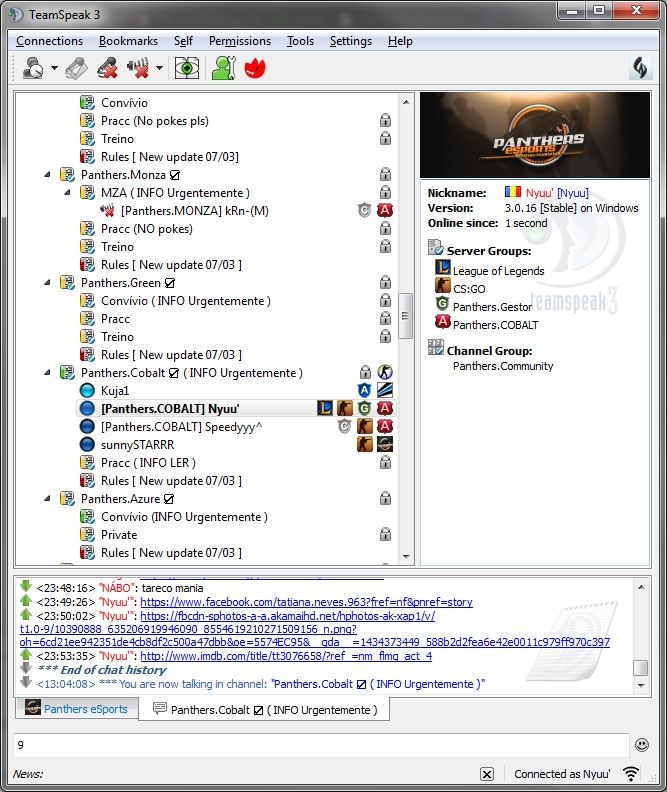Click the Subscribe to all channels eye icon
Screen dimensions: 667x792
click(x=185, y=68)
